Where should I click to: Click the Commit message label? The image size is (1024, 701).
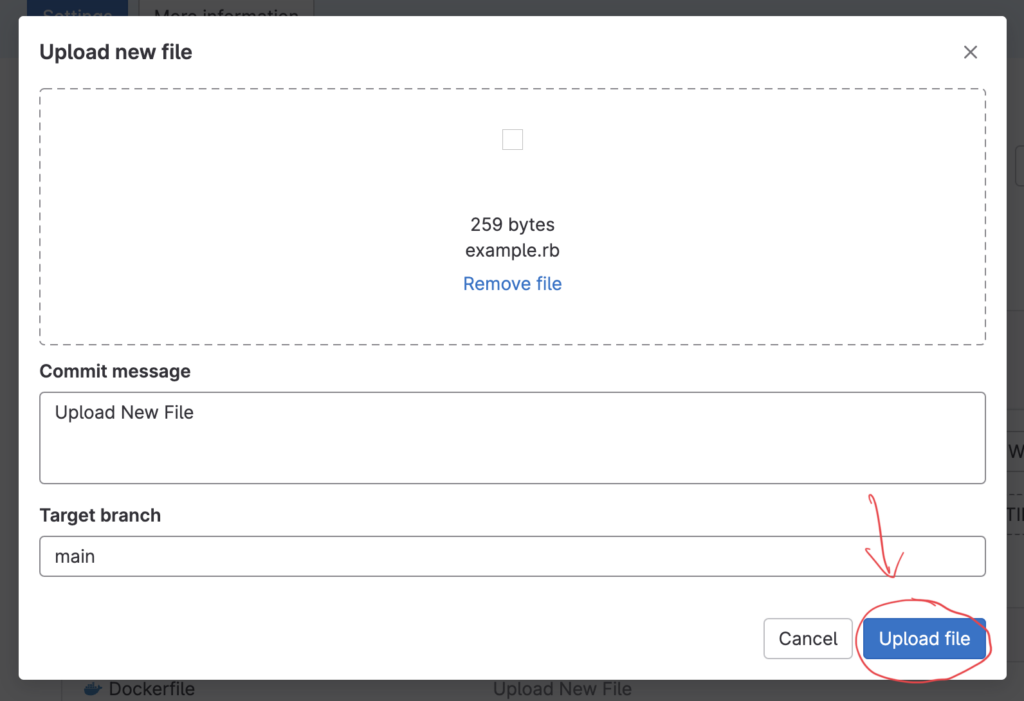click(115, 371)
